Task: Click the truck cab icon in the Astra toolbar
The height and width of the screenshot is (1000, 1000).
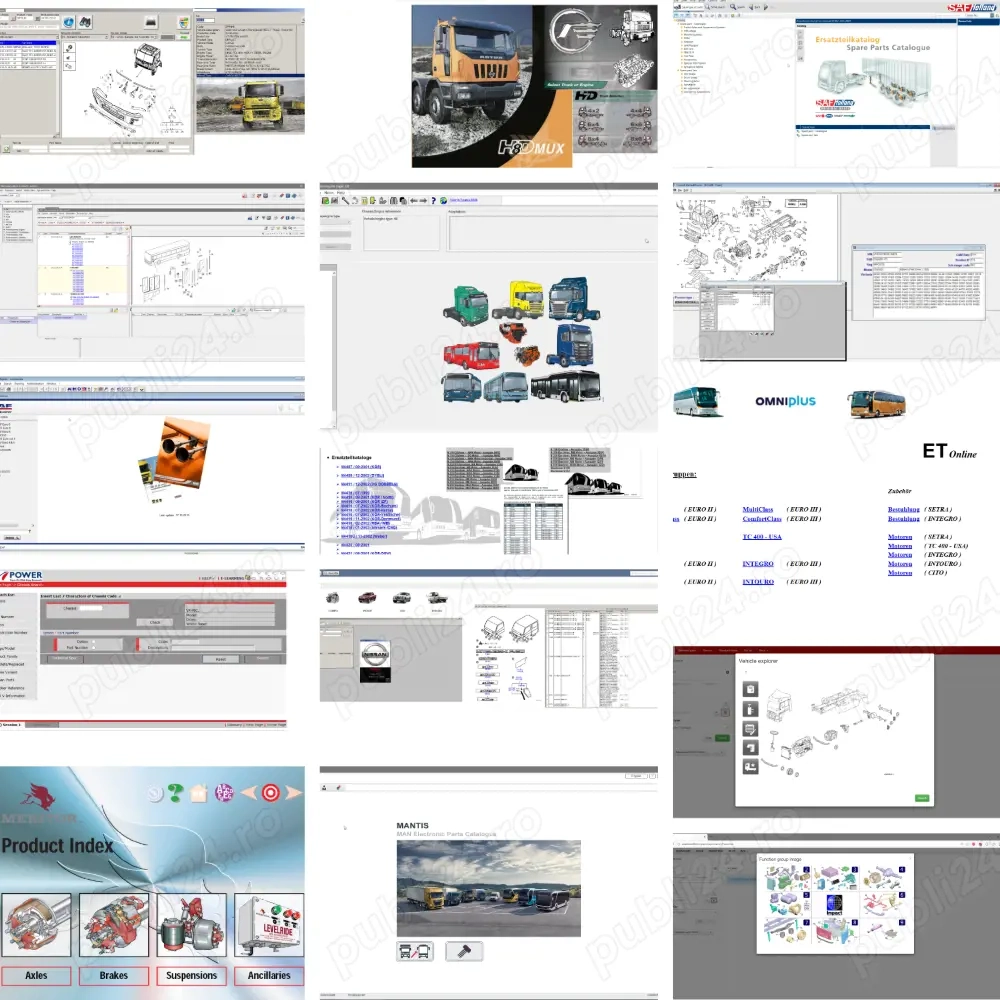Action: tap(150, 21)
